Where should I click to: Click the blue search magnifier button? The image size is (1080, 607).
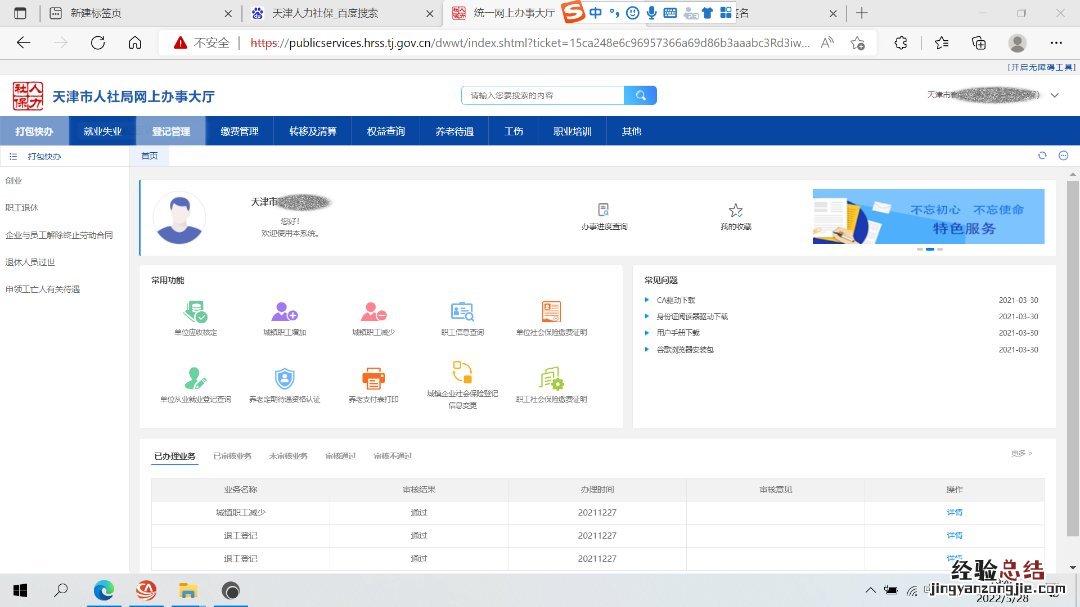click(640, 95)
